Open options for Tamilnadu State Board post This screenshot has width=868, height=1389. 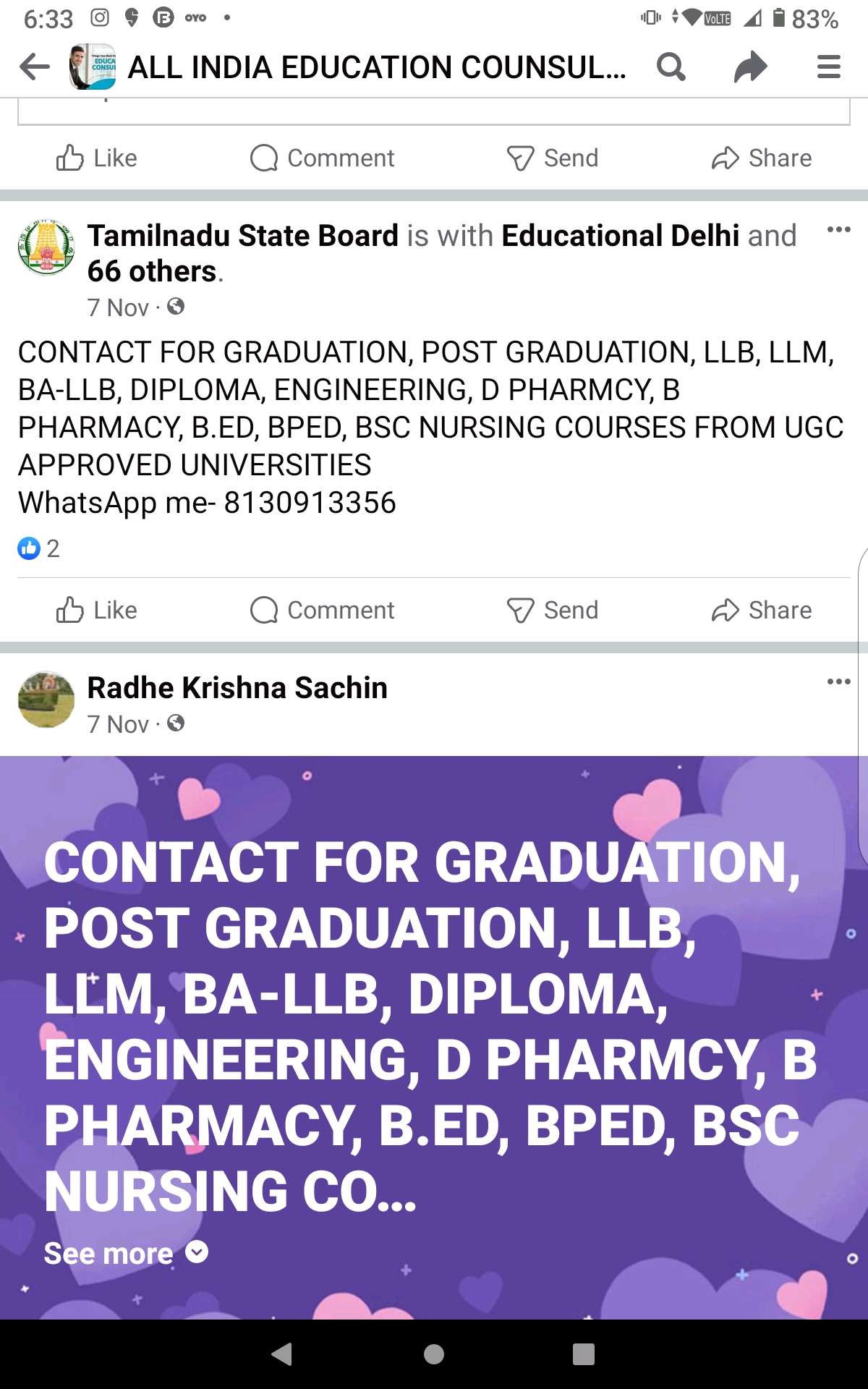pyautogui.click(x=838, y=230)
